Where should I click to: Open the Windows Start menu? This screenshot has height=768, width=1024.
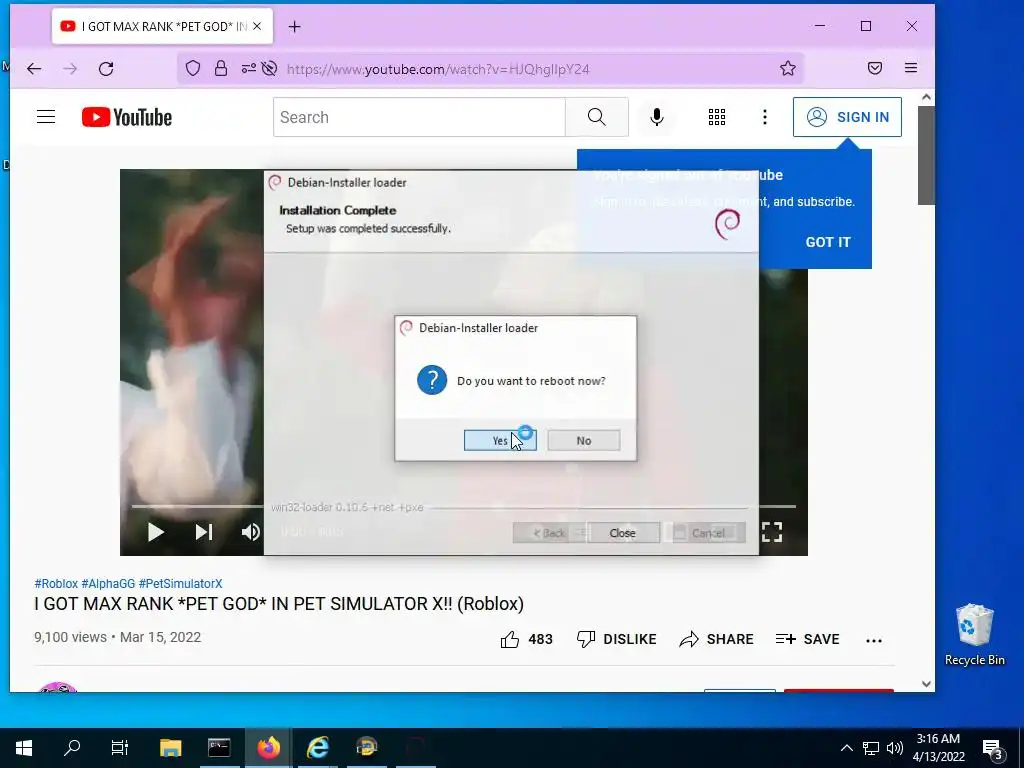coord(24,748)
